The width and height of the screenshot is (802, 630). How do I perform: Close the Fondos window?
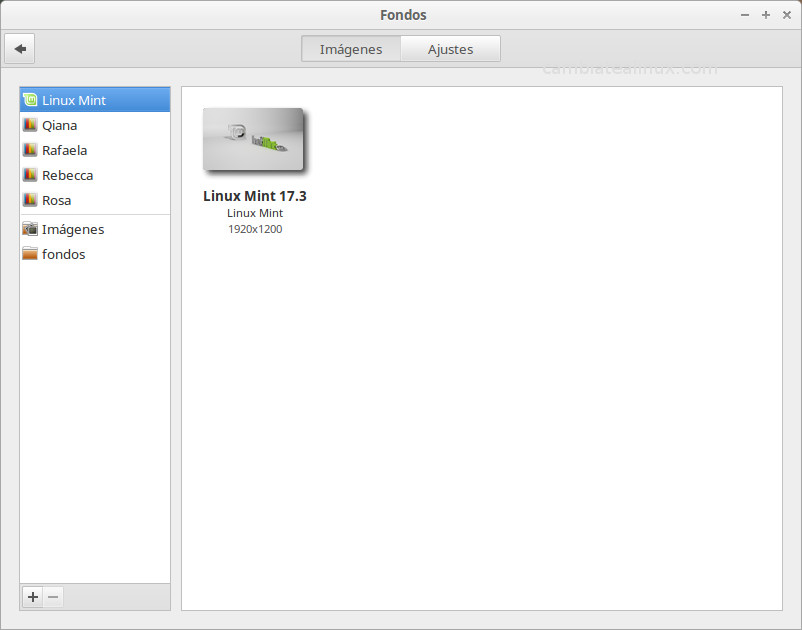tap(787, 15)
